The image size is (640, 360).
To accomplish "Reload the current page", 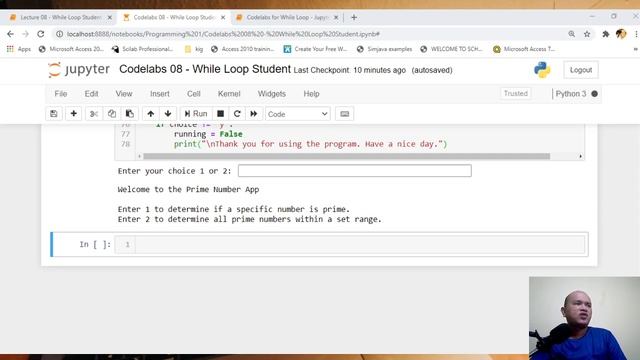I will [40, 34].
